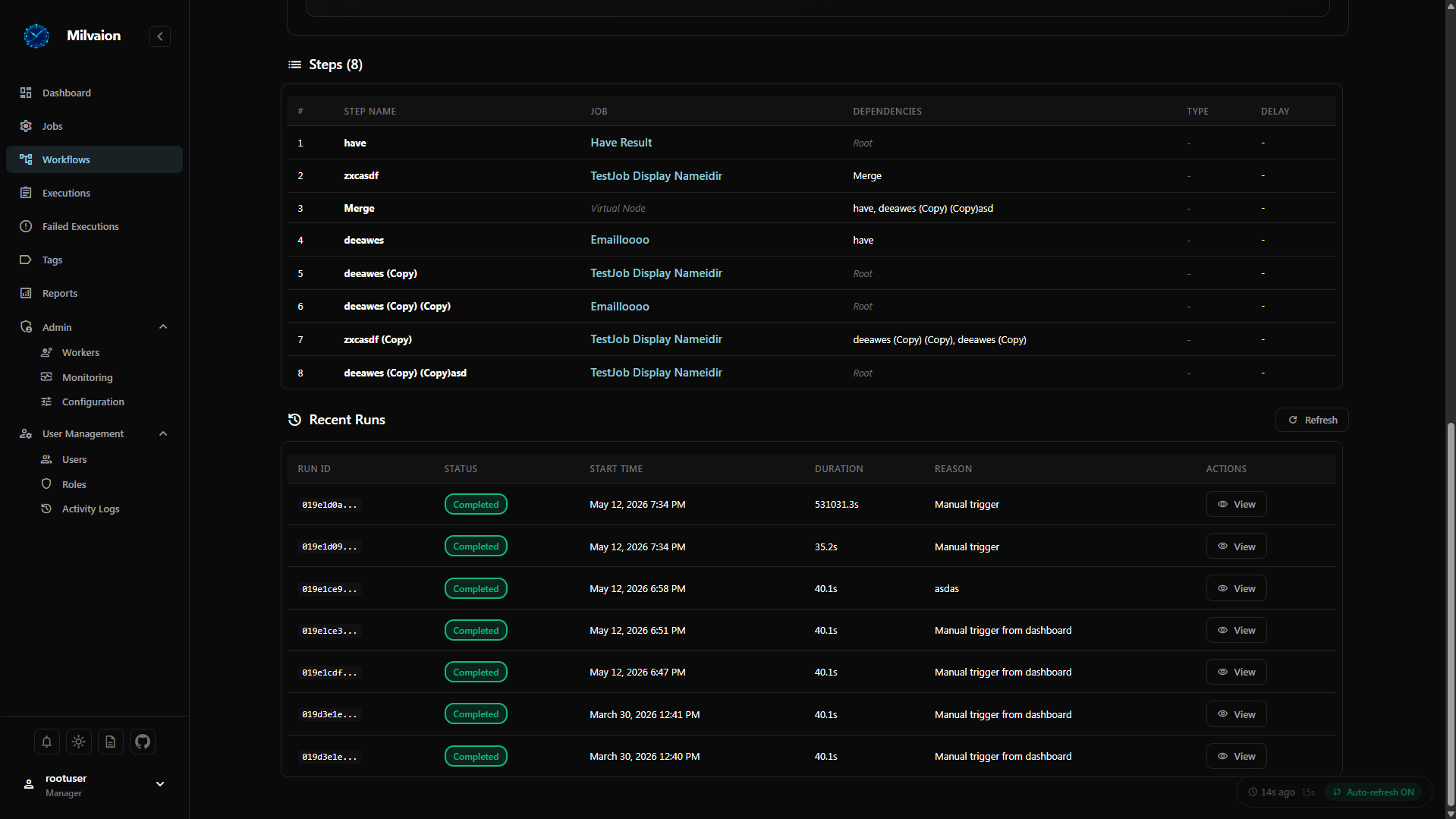Click STEP NAME column header

pyautogui.click(x=370, y=111)
